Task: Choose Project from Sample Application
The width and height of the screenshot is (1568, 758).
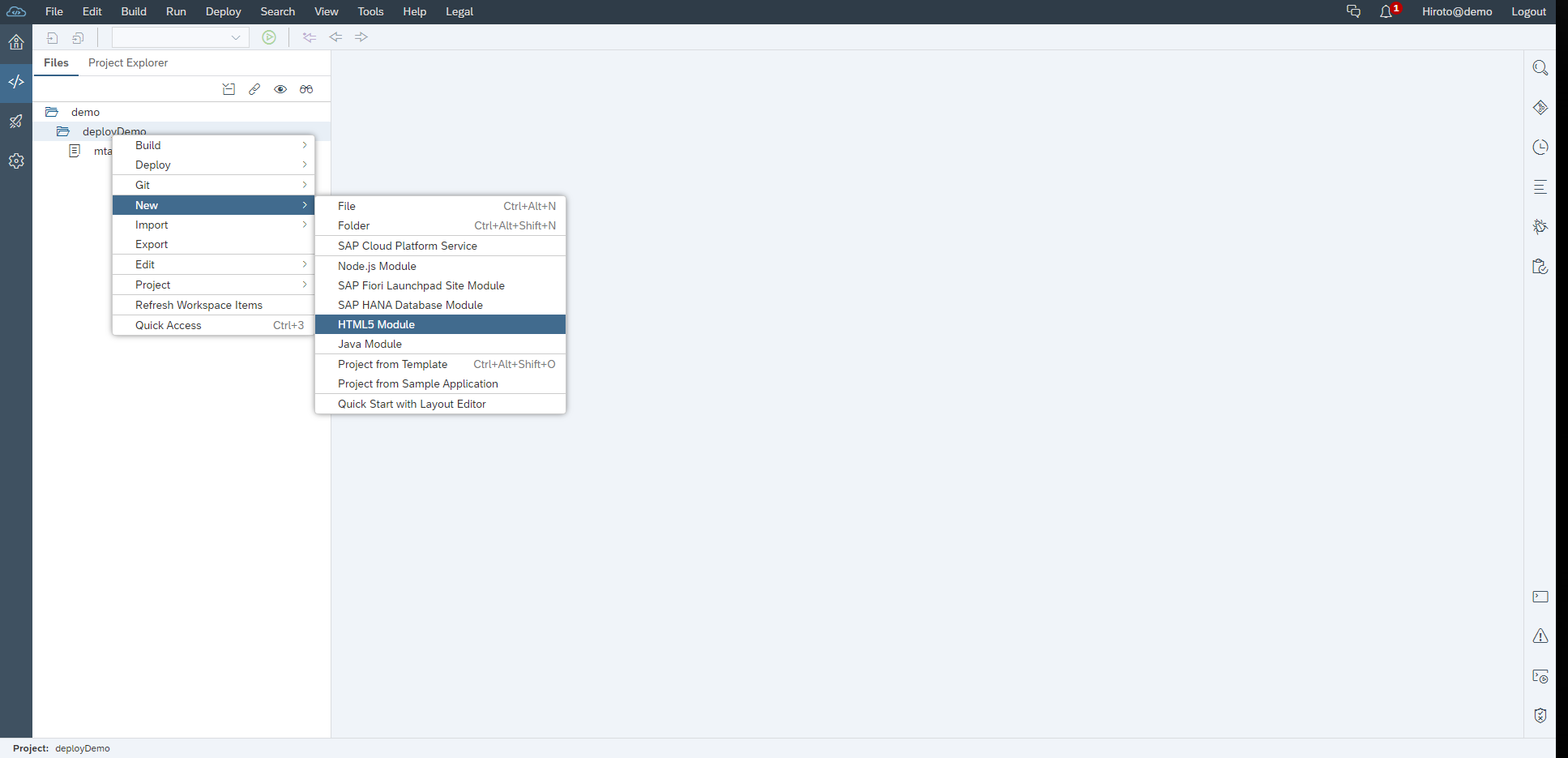Action: [x=440, y=383]
